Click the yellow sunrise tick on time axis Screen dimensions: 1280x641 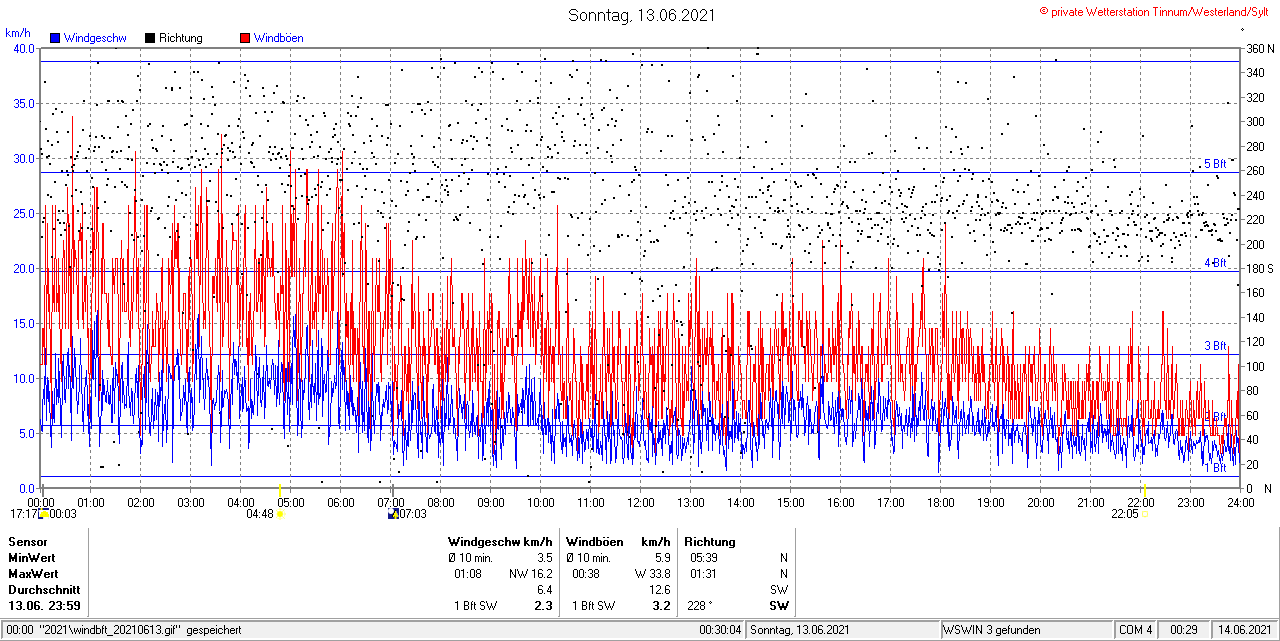click(x=280, y=492)
